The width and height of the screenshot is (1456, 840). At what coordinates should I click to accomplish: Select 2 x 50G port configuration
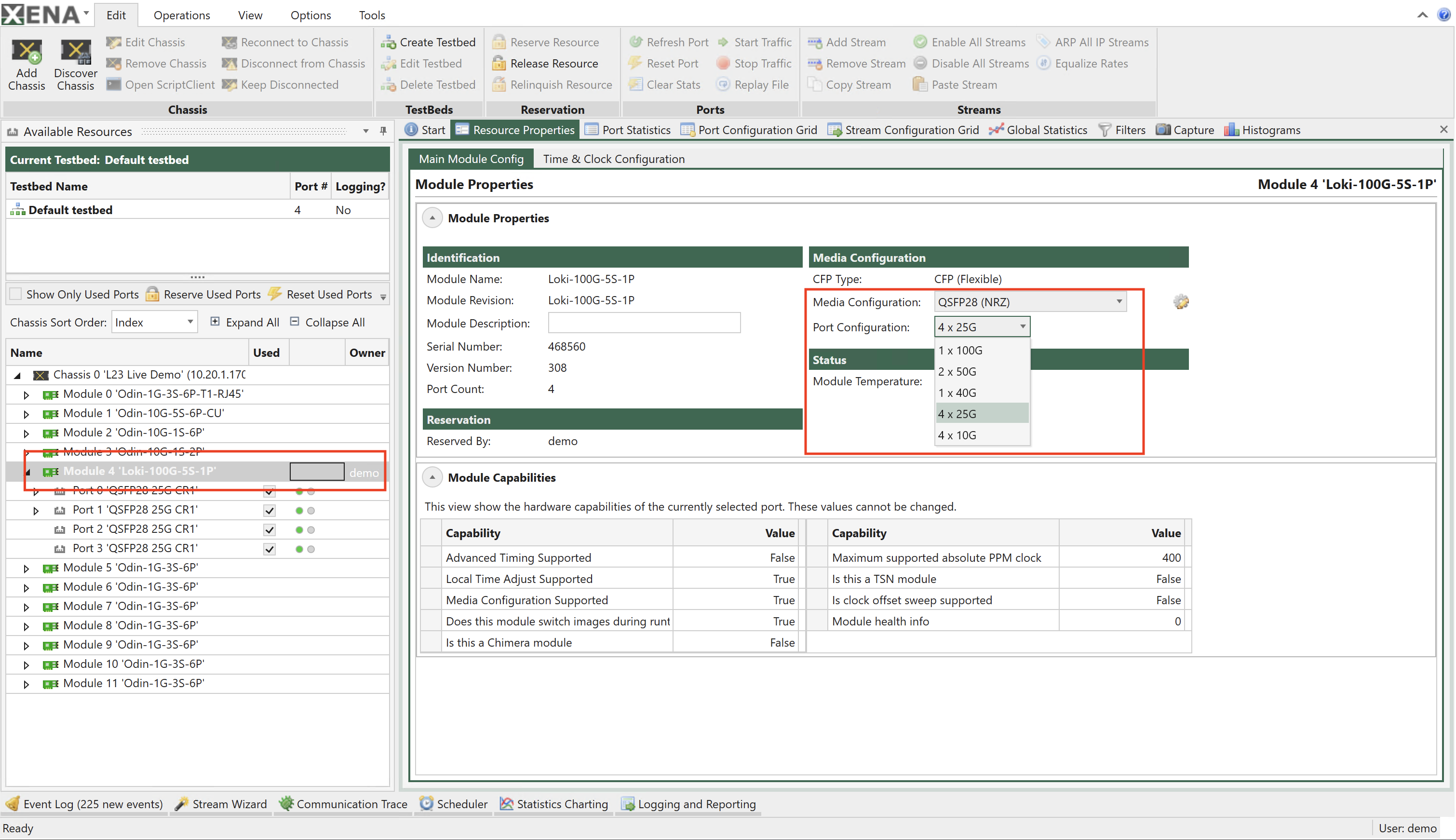click(x=982, y=371)
